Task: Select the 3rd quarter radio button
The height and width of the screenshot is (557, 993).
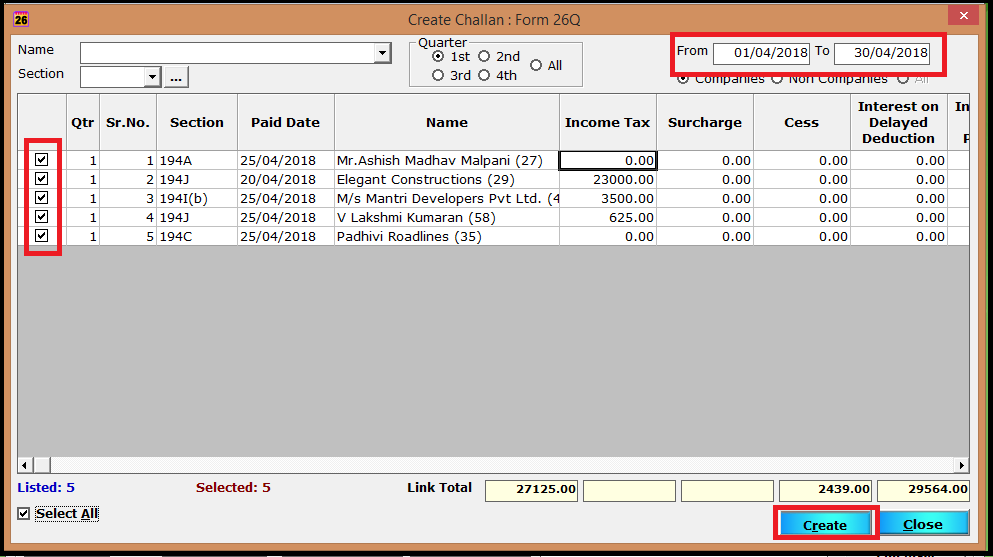Action: pyautogui.click(x=438, y=75)
